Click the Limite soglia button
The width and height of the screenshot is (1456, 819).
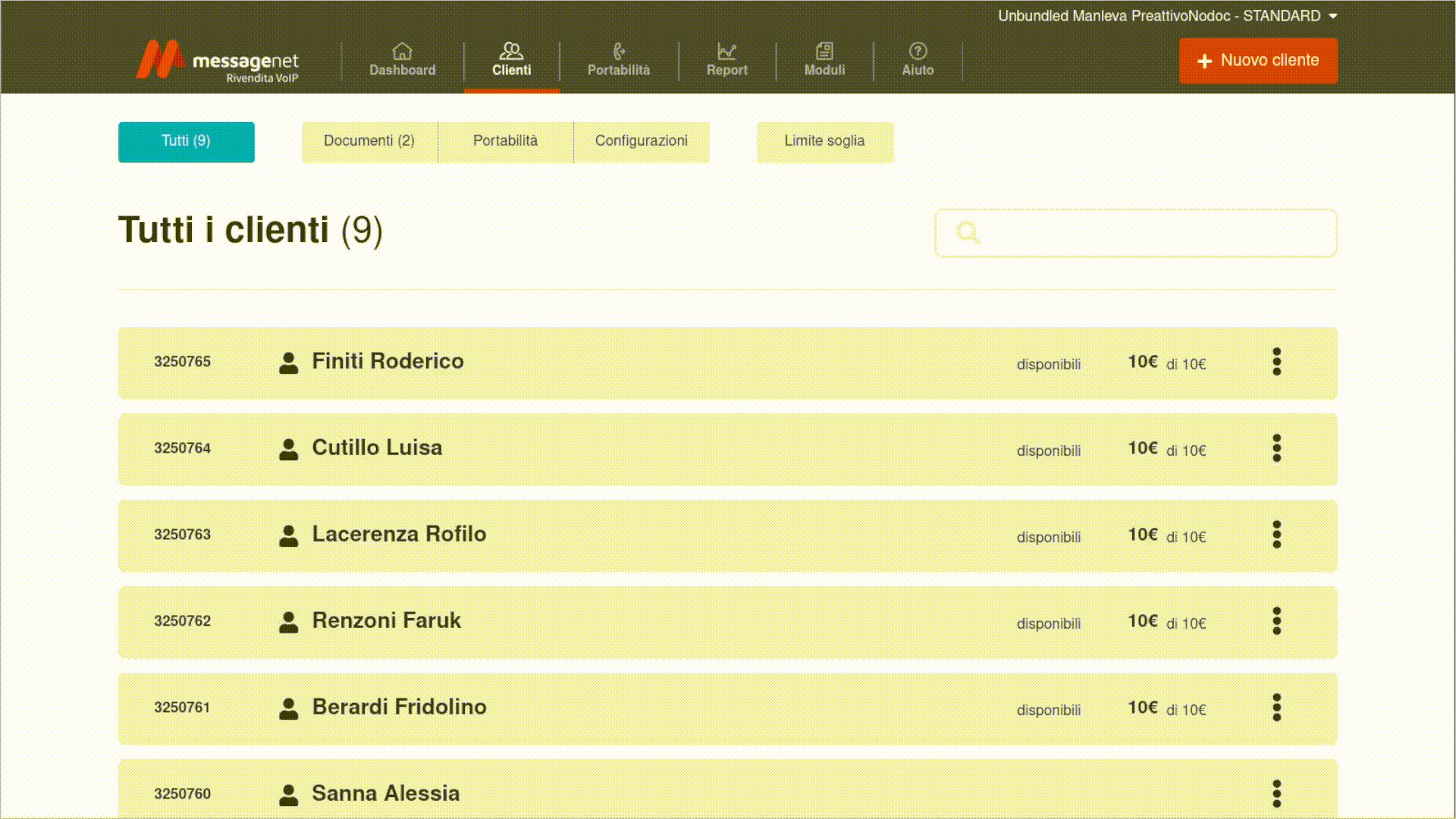click(x=824, y=141)
